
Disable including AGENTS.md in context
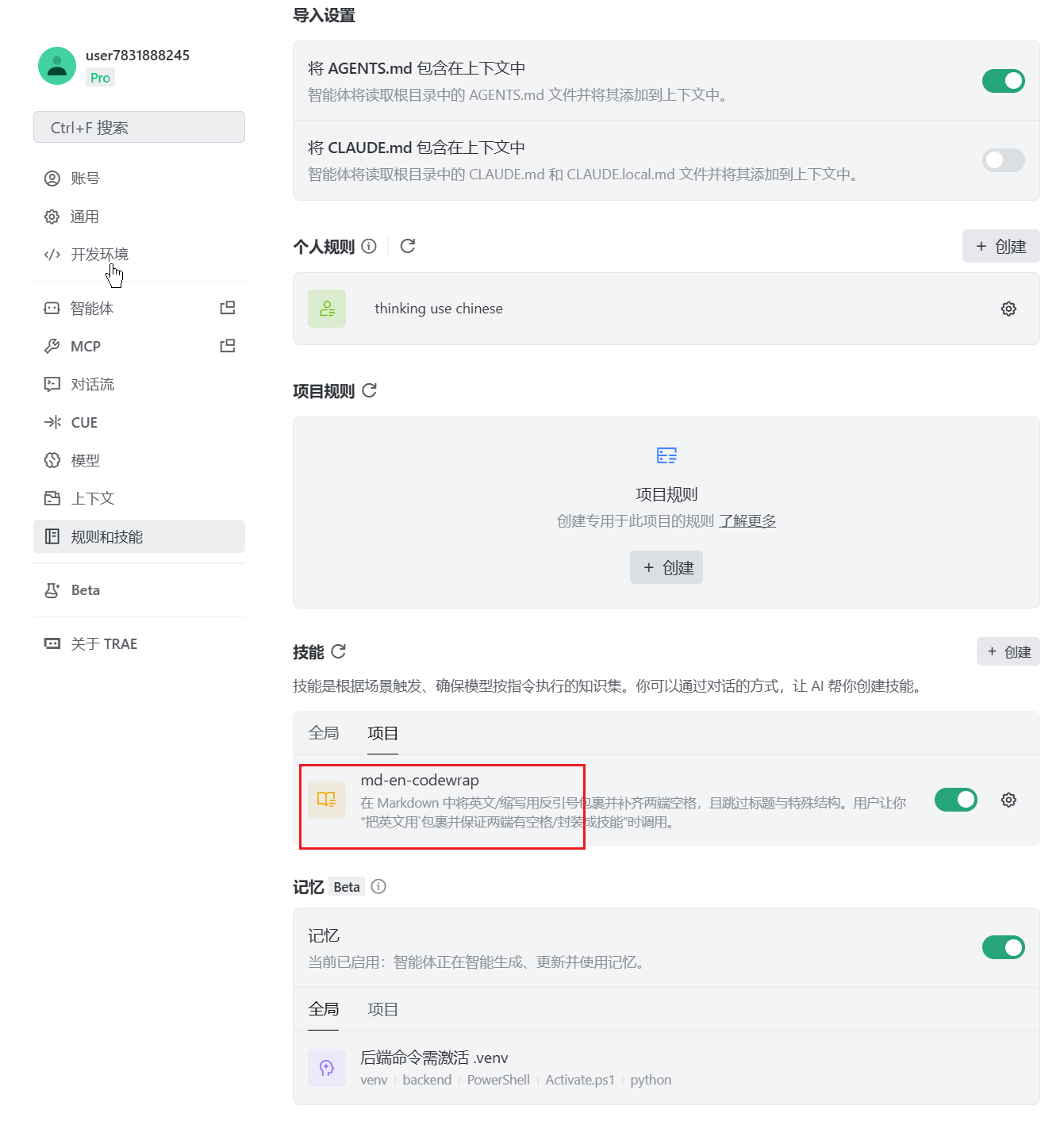coord(1003,81)
